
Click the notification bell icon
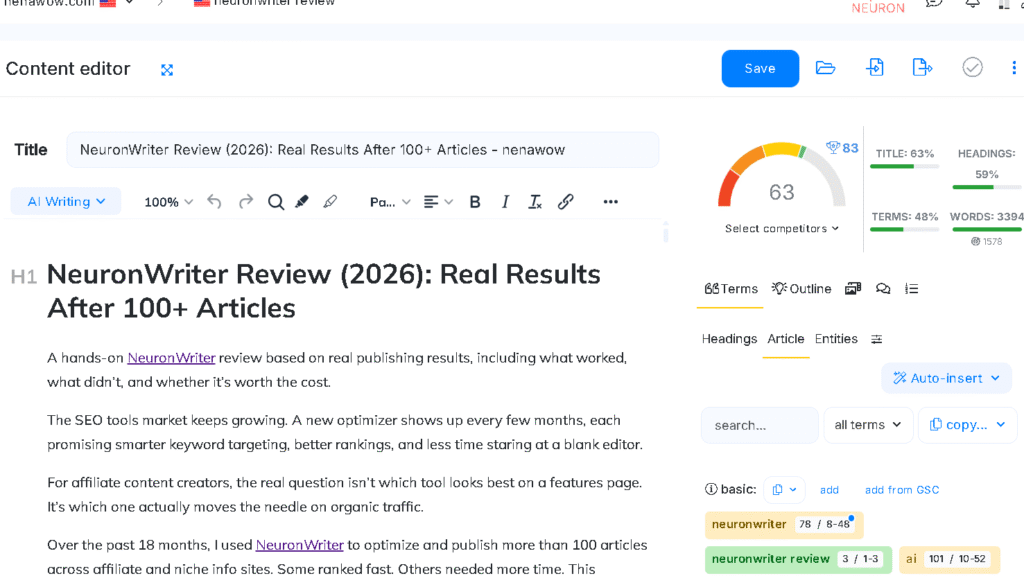tap(972, 3)
